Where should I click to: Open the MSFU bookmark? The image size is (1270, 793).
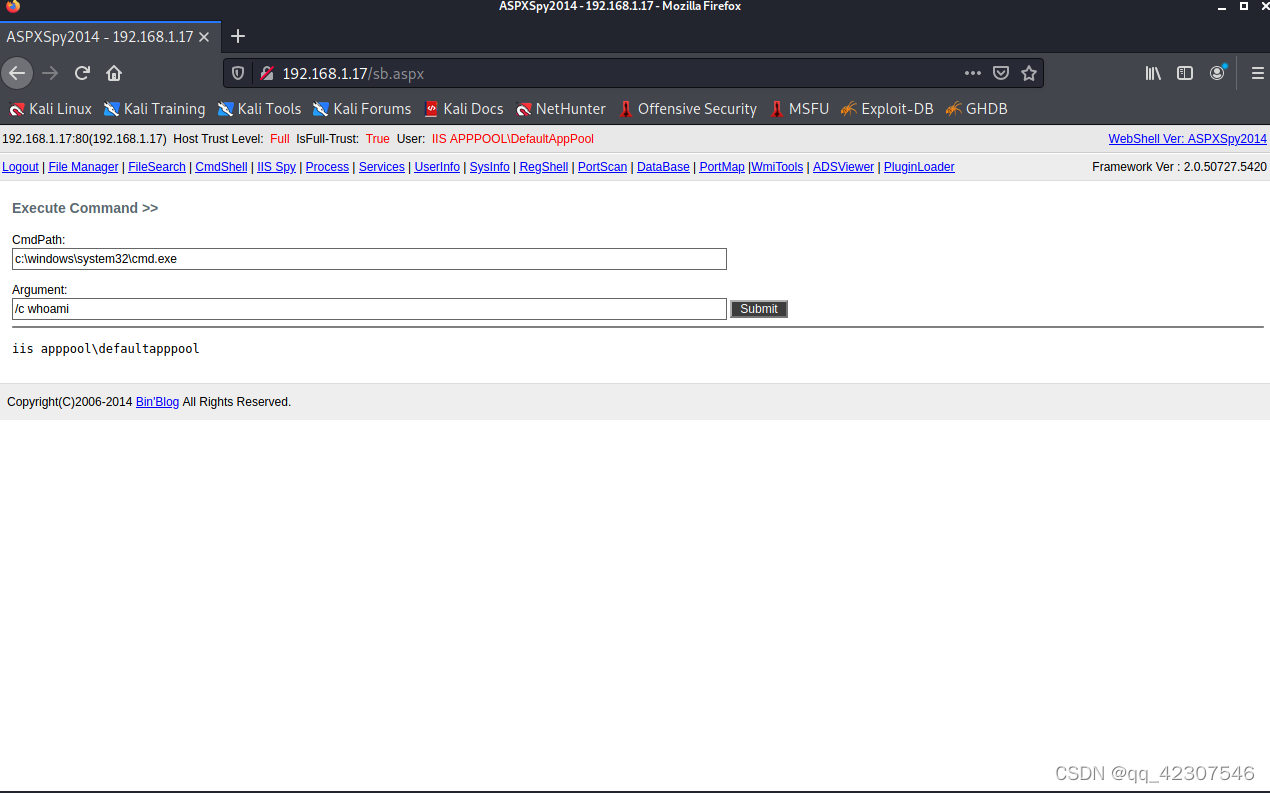click(799, 109)
